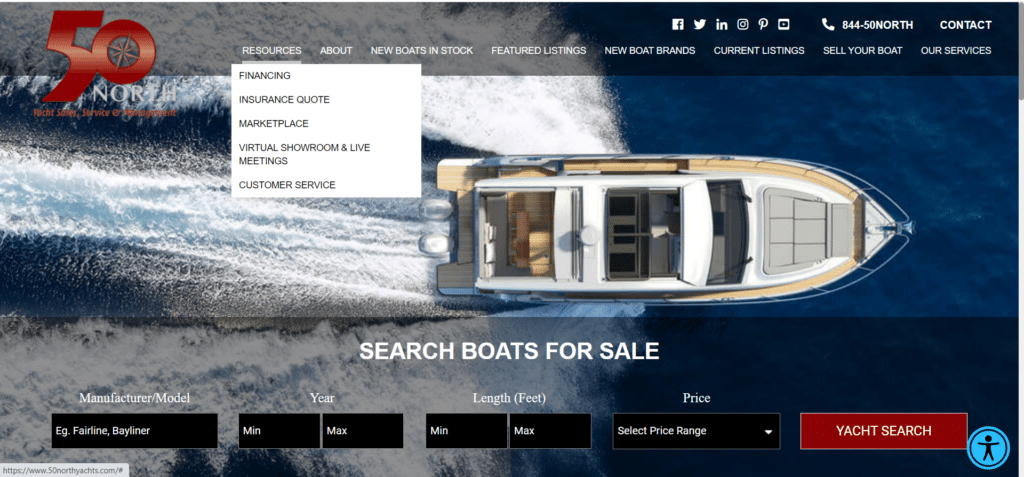Click the 50 North logo
Screen dimensions: 1024x477
104,65
